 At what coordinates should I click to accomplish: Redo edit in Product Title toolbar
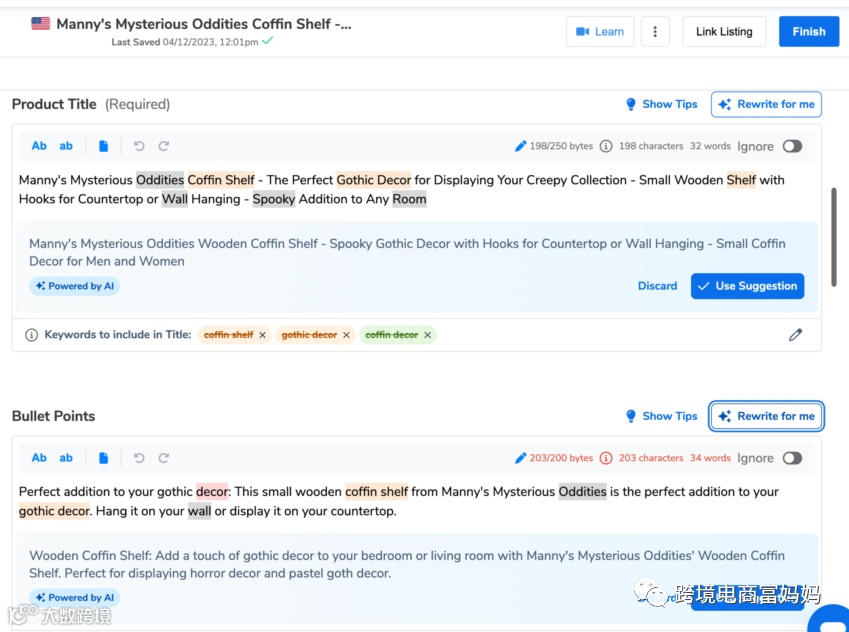[x=164, y=146]
